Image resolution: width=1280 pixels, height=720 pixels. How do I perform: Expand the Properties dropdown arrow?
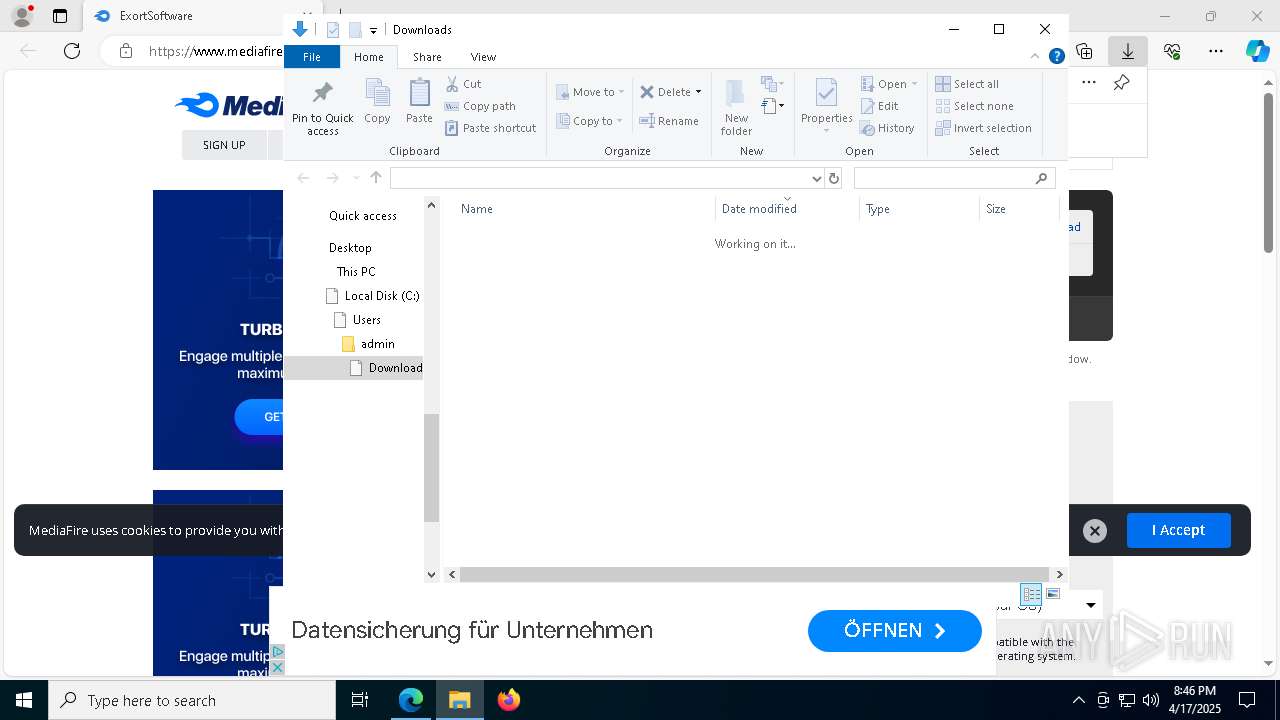point(826,131)
